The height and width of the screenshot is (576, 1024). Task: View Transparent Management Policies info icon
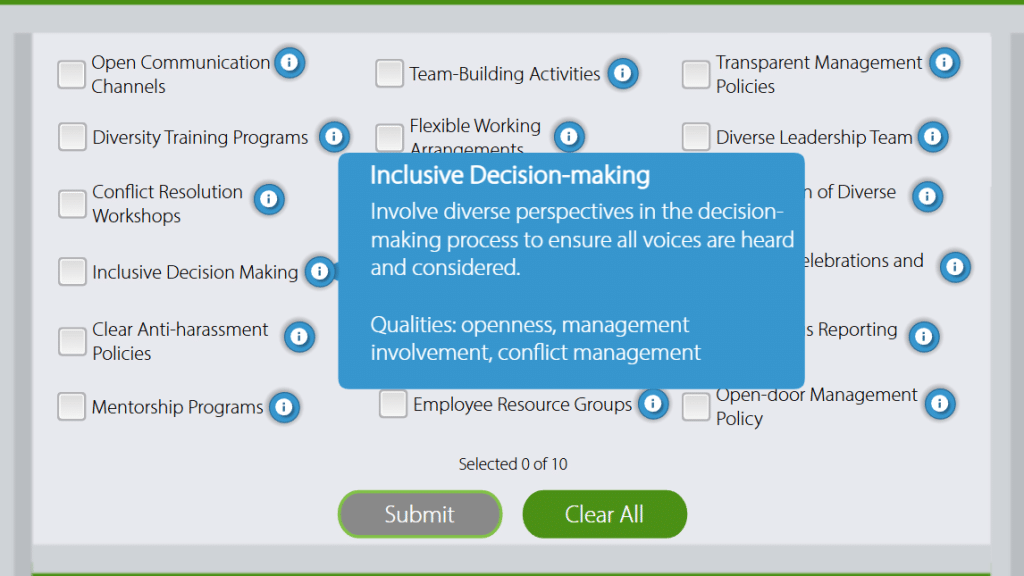click(943, 62)
